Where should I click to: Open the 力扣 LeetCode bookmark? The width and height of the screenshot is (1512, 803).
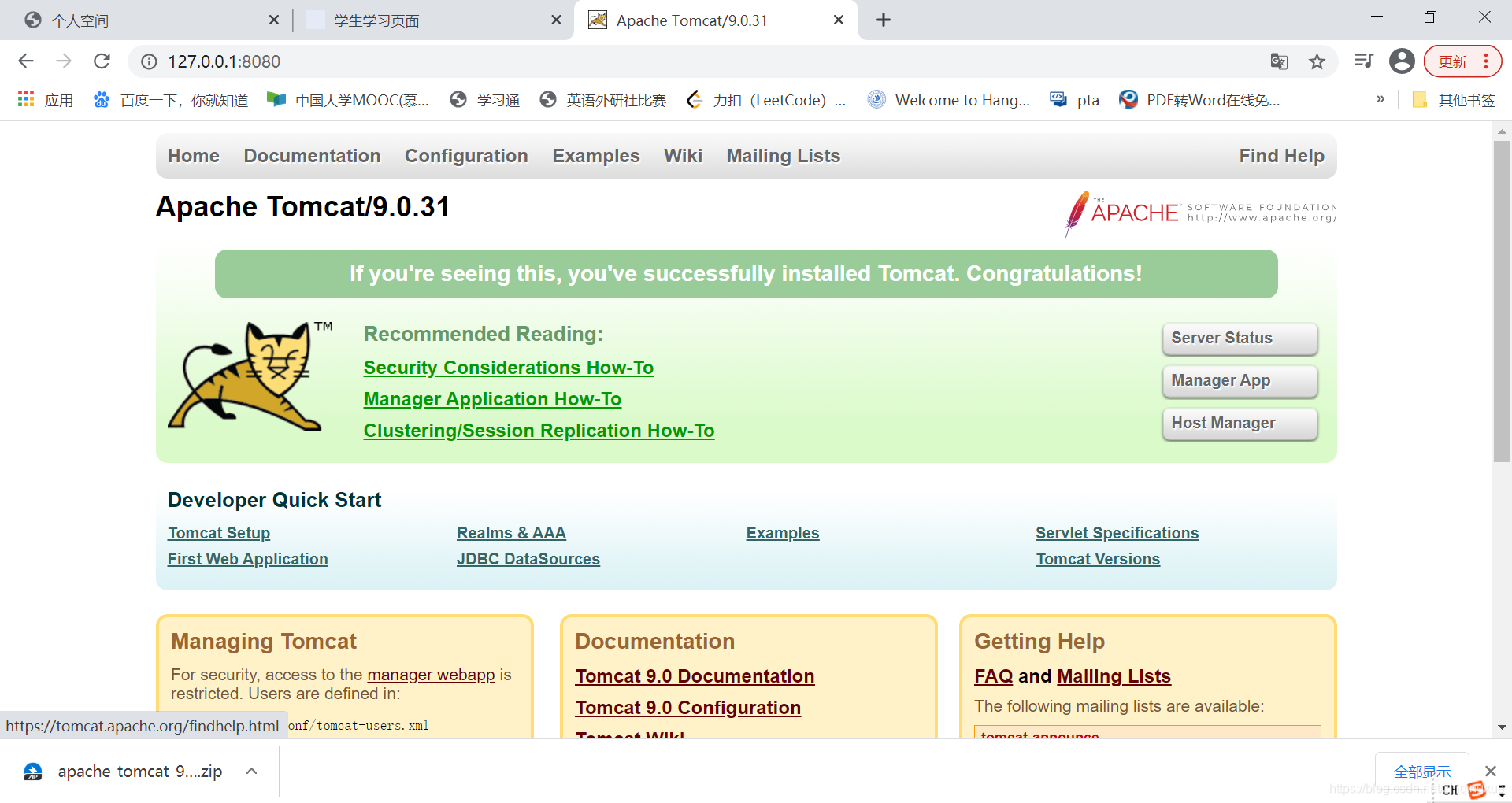coord(765,100)
